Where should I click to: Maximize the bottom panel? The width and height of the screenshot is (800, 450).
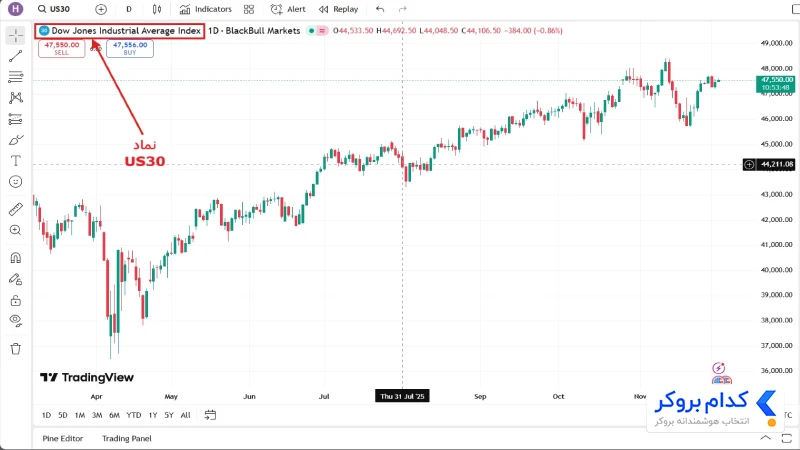pyautogui.click(x=787, y=438)
